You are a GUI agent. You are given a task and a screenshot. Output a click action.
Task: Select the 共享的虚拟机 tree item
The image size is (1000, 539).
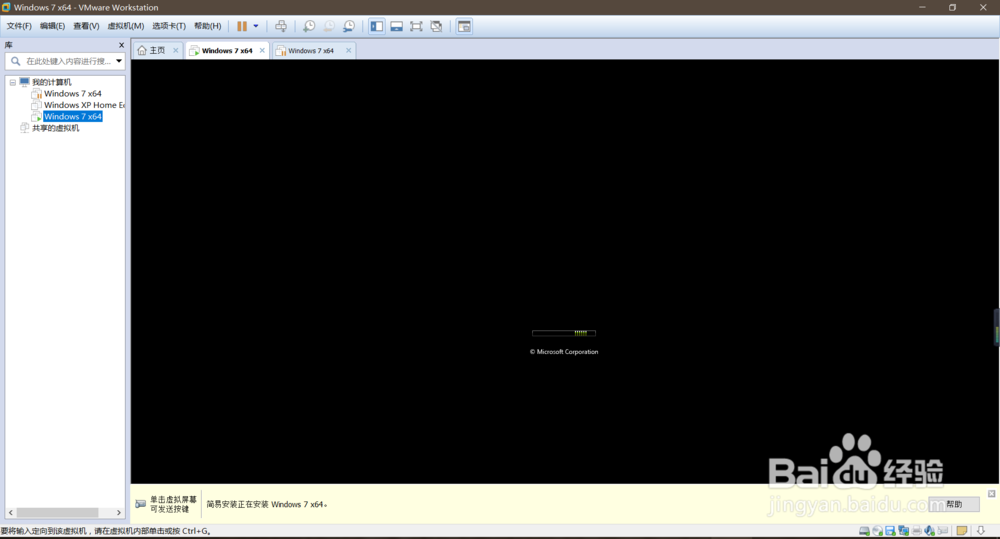pos(55,128)
